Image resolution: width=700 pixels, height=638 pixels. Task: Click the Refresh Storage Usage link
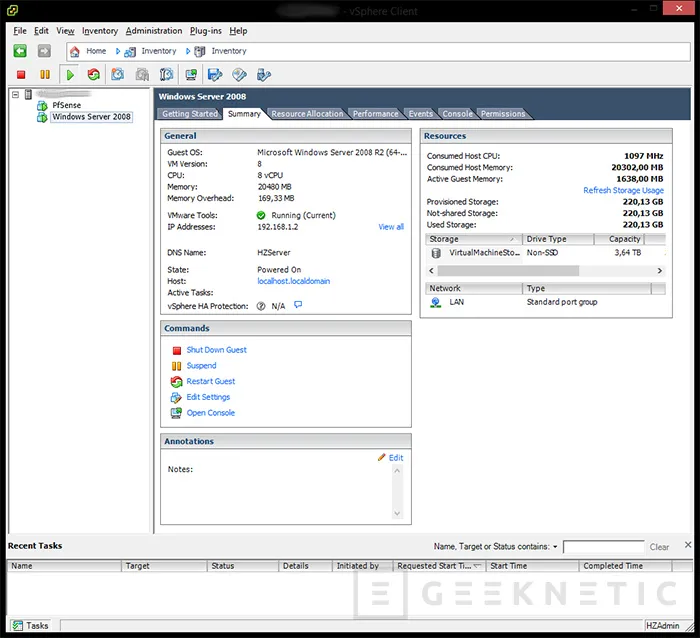623,190
